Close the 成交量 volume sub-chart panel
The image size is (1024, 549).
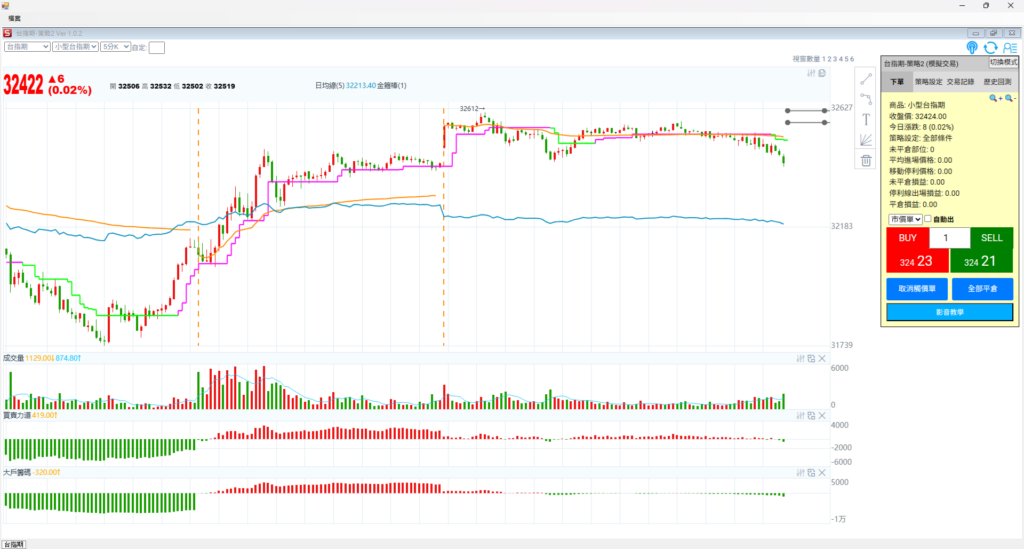[x=823, y=358]
